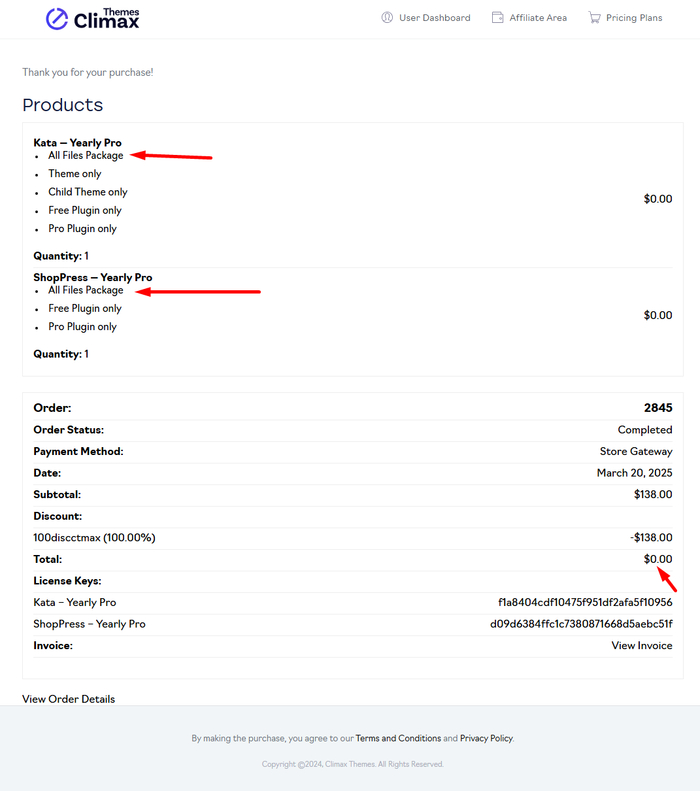Click ShopPress All Files Package item

(86, 290)
